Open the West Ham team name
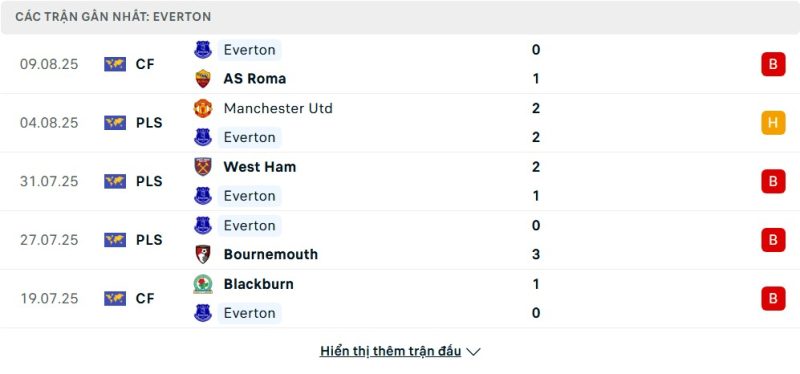Viewport: 800px width, 374px height. click(260, 167)
